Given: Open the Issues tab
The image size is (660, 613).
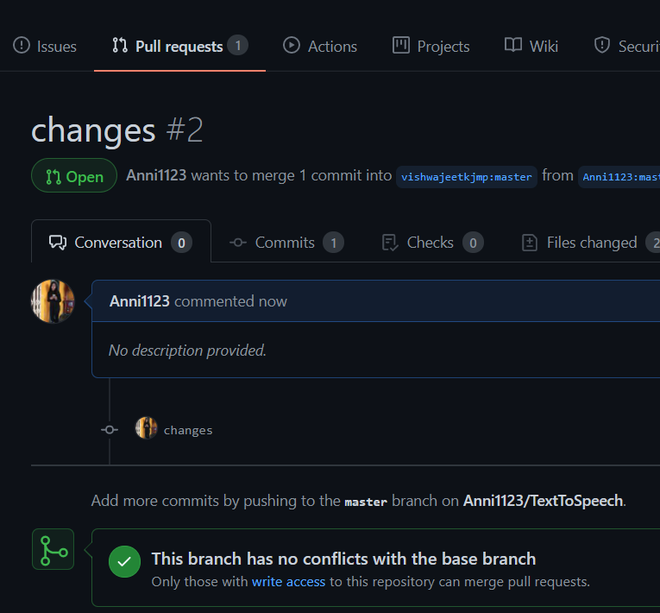Looking at the screenshot, I should 45,46.
